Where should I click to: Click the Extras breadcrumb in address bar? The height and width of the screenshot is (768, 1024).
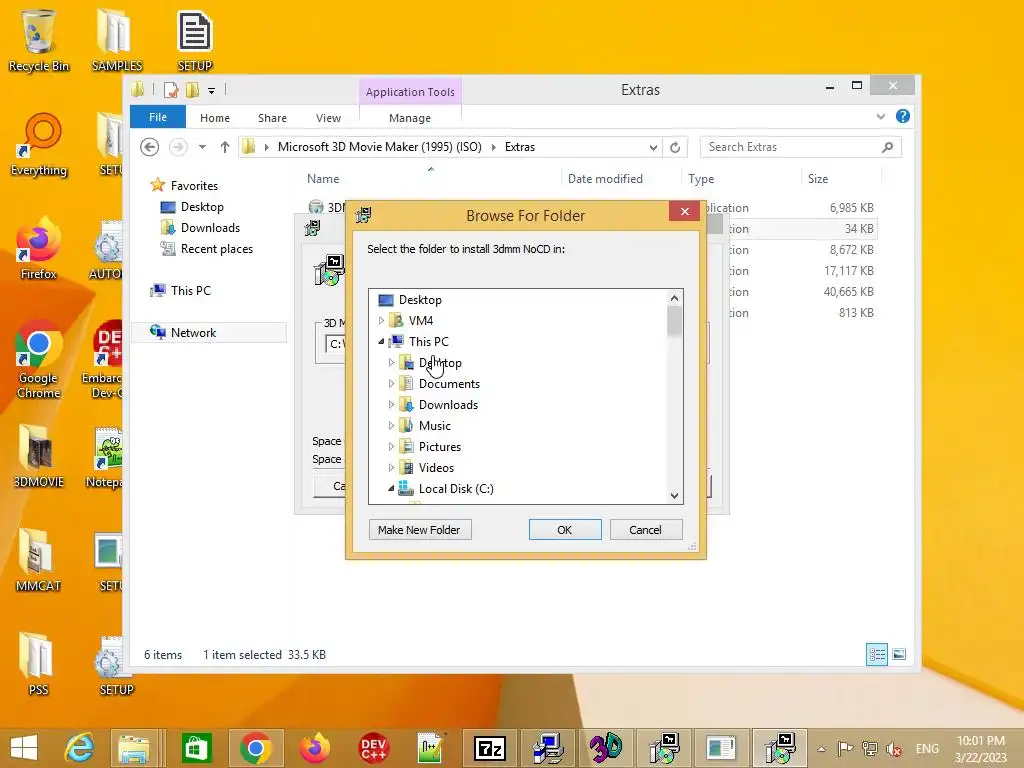click(x=520, y=148)
